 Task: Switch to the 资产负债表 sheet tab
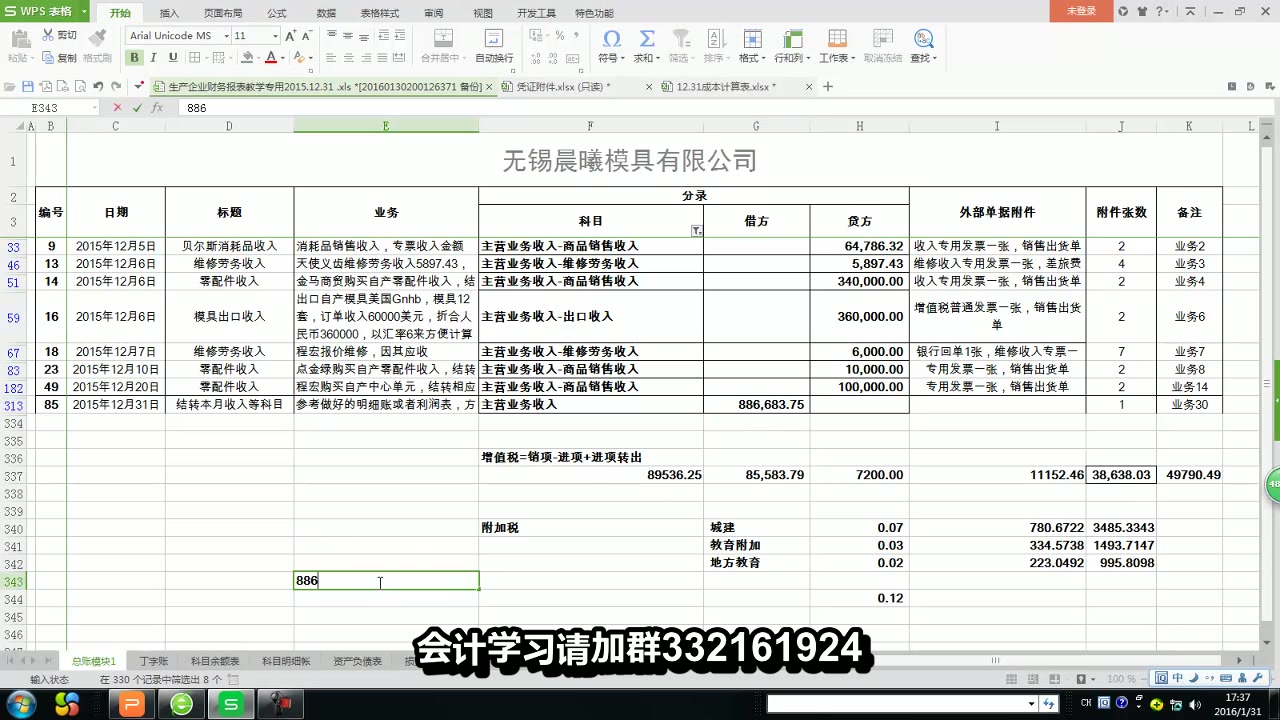tap(357, 661)
